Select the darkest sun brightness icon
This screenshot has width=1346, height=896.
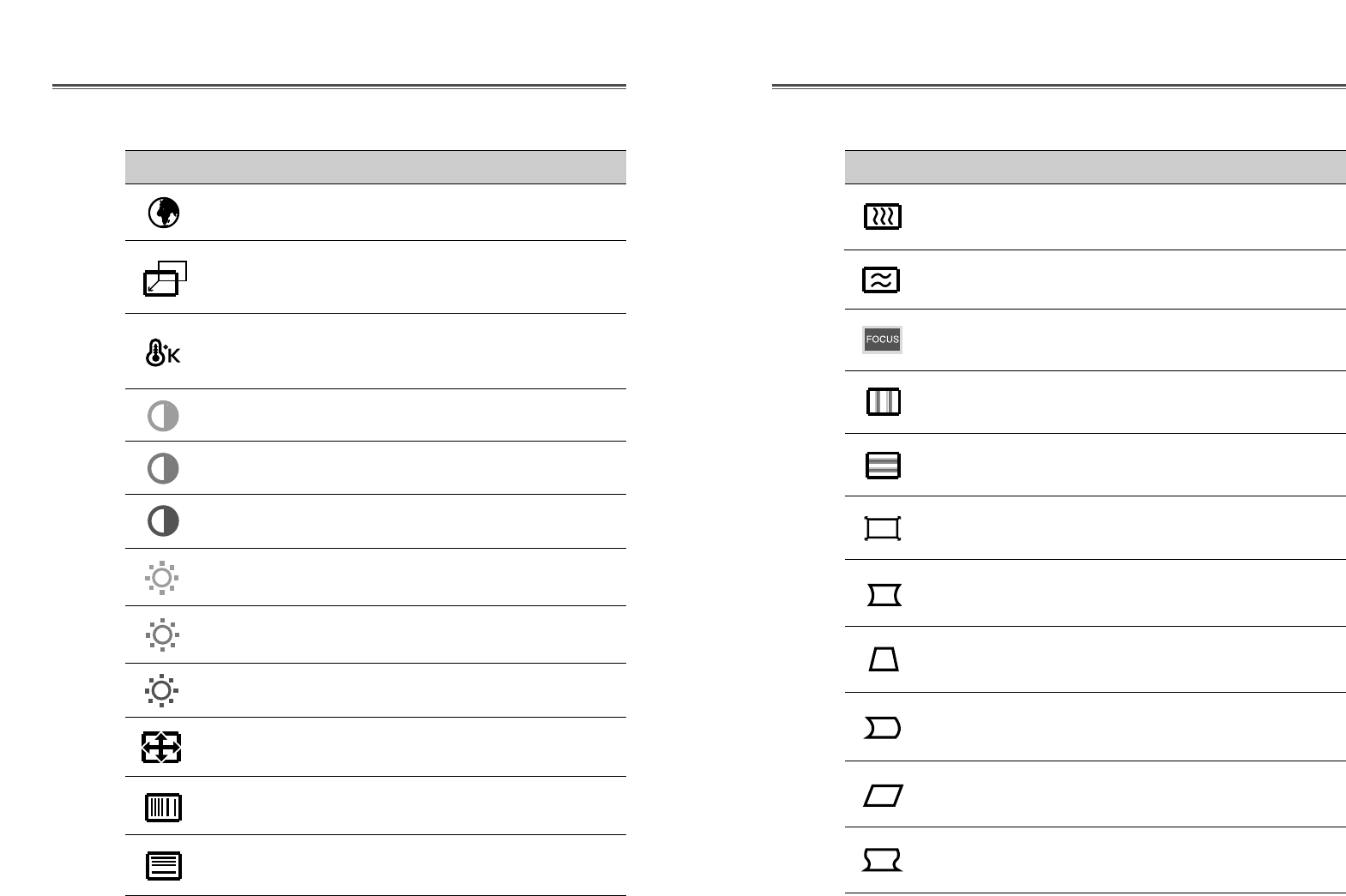[x=162, y=691]
